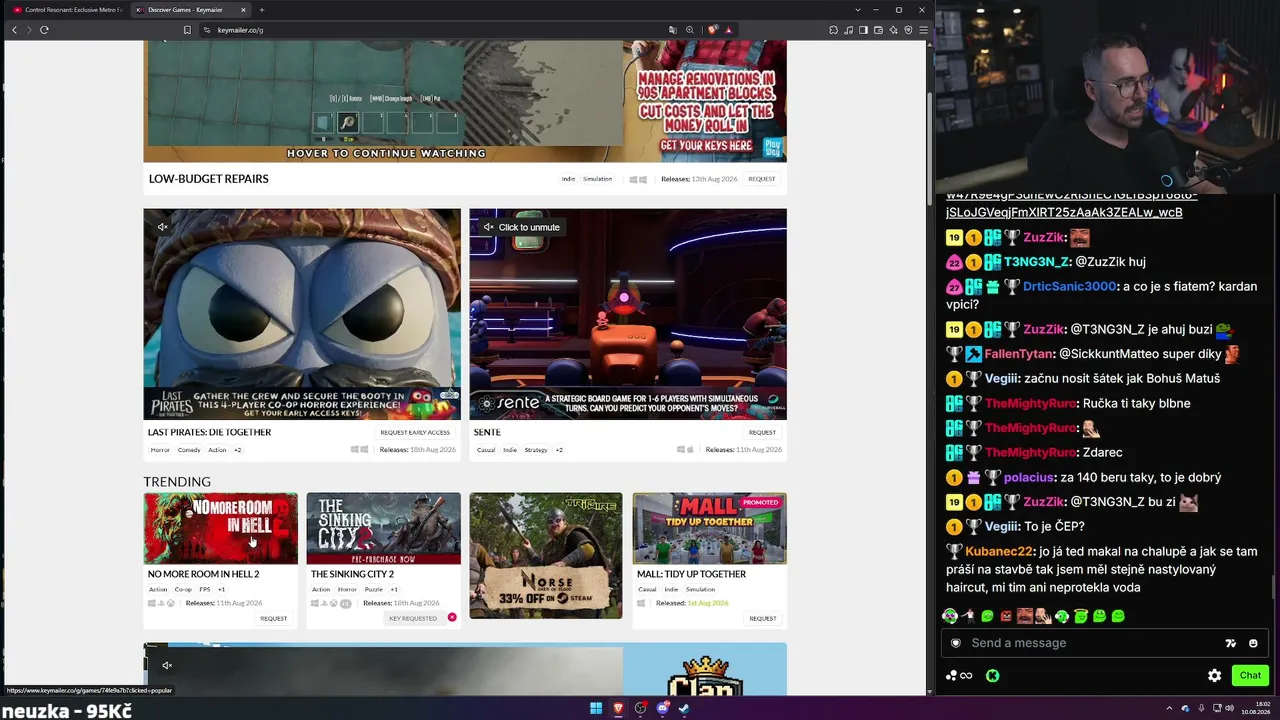The height and width of the screenshot is (720, 1280).
Task: Click the Strategy tag on Sente
Action: point(536,450)
